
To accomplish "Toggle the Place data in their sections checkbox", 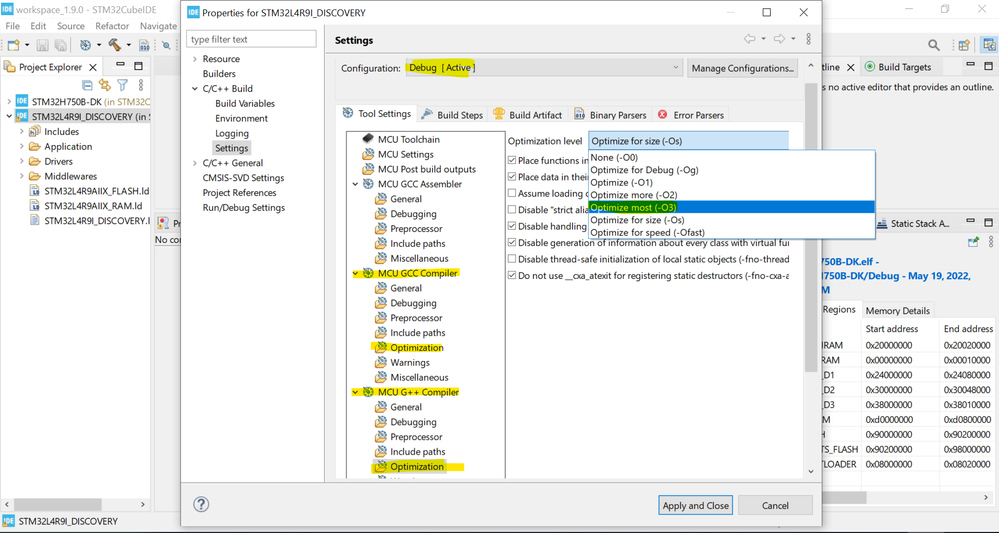I will [512, 176].
